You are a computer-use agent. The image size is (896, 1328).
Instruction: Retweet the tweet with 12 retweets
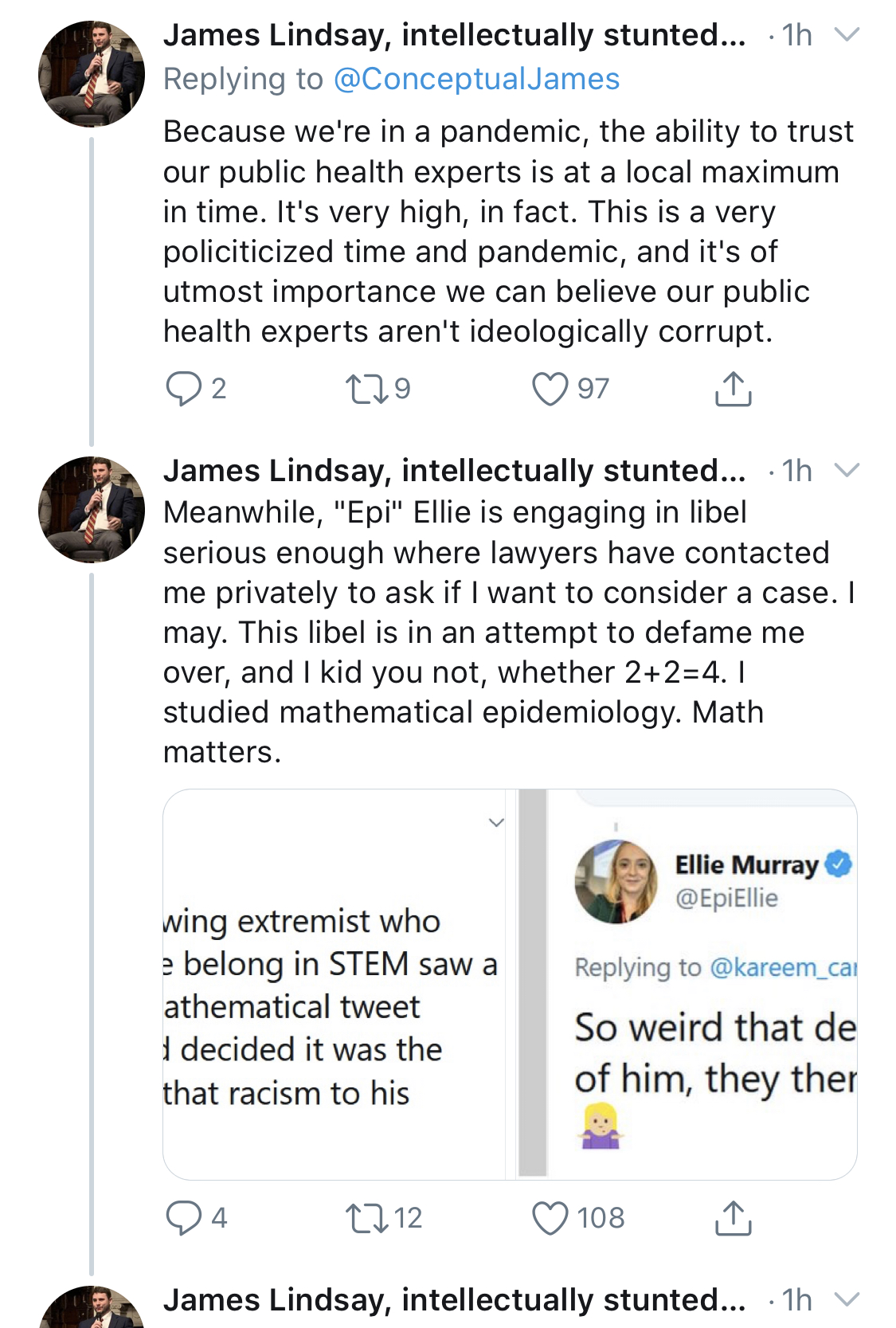(366, 1218)
